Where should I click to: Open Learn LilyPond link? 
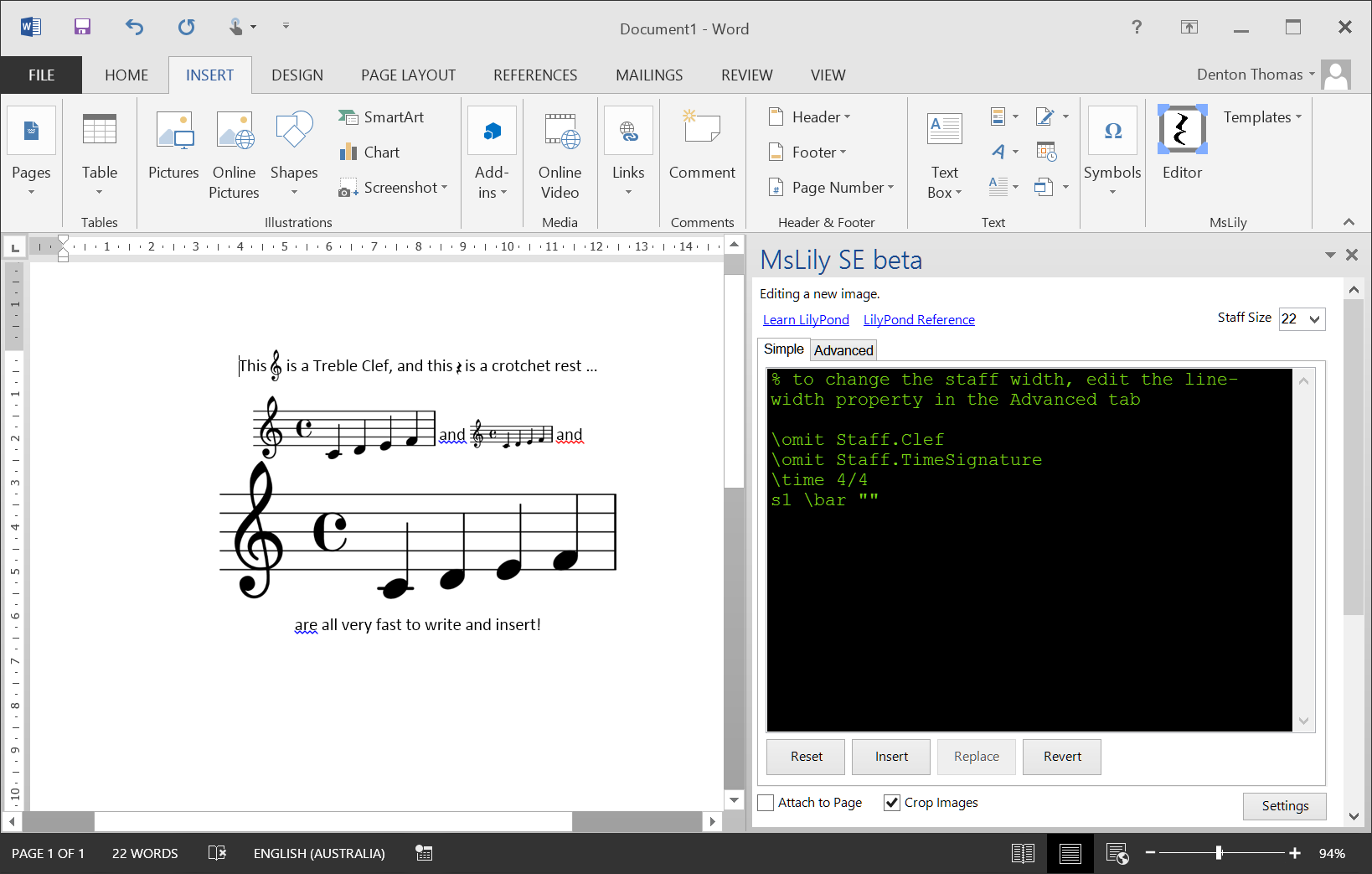tap(806, 320)
